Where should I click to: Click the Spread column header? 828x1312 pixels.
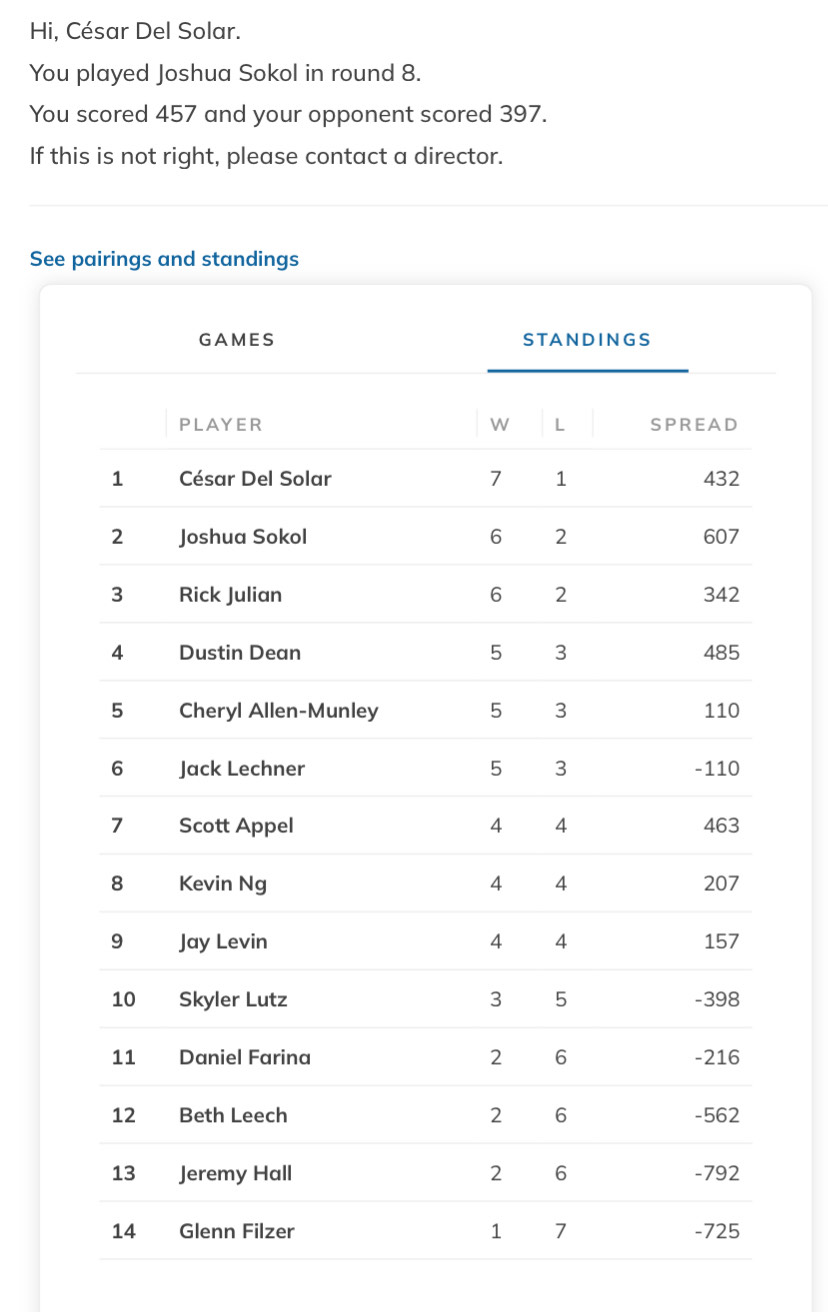(x=694, y=425)
